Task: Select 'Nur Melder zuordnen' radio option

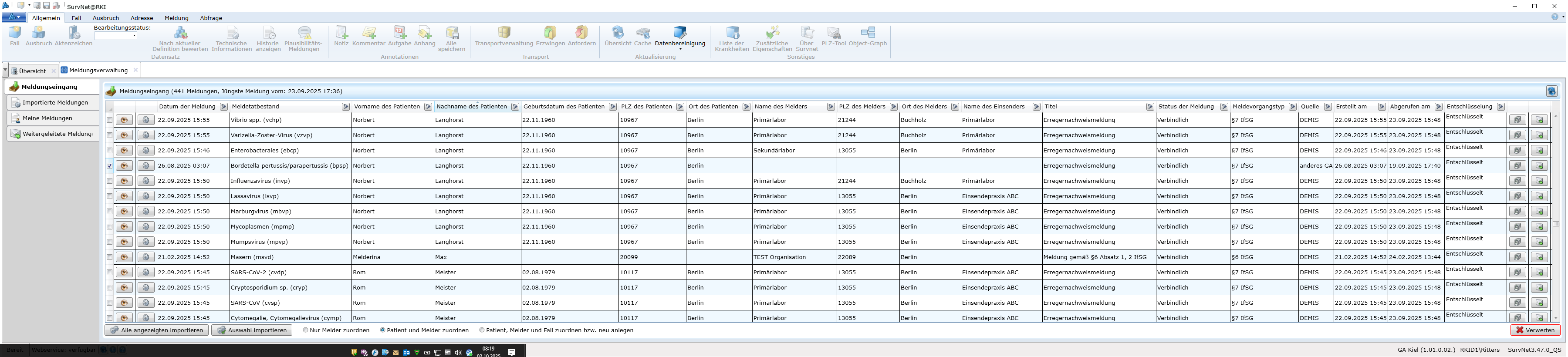Action: [306, 330]
